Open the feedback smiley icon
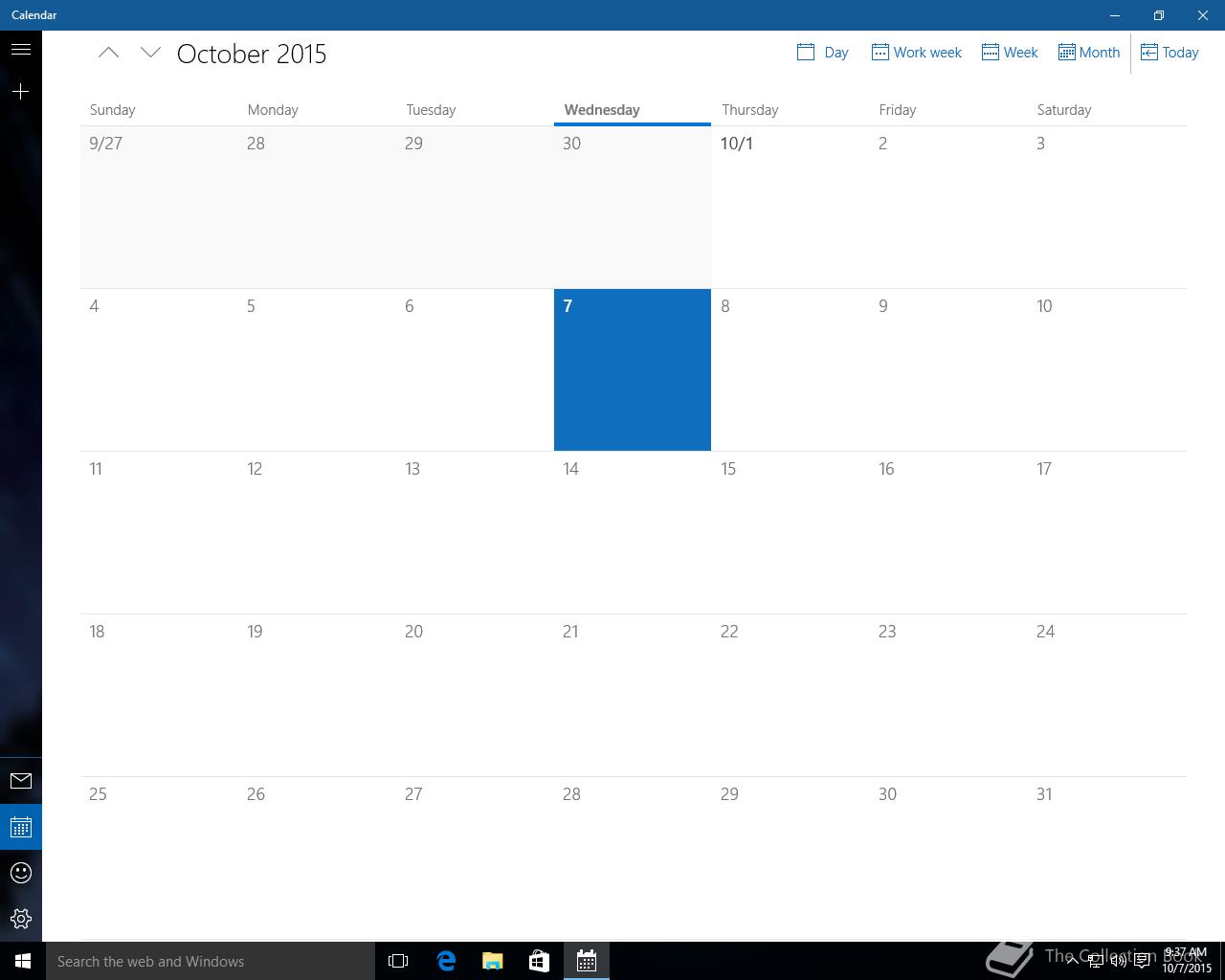1225x980 pixels. 21,873
